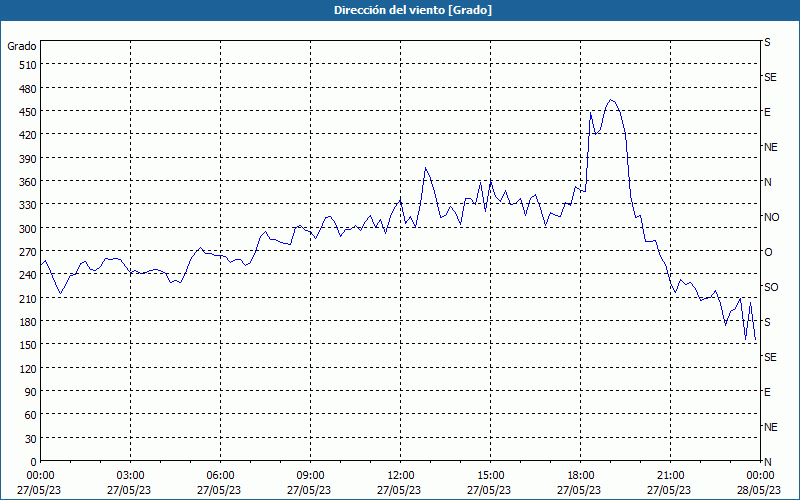Viewport: 800px width, 500px height.
Task: Pick the 390 label on the left axis
Action: (x=28, y=159)
